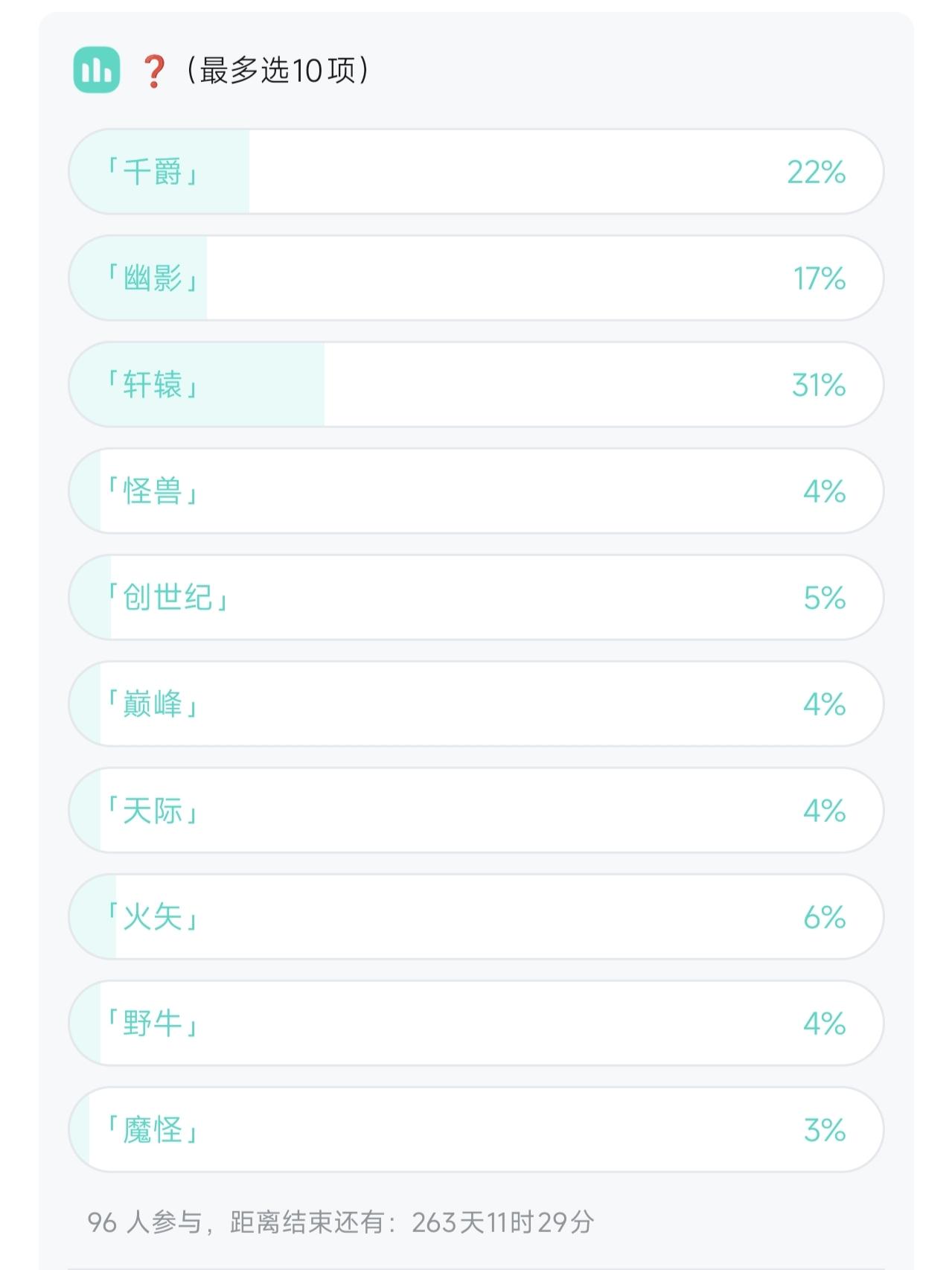This screenshot has height=1270, width=952.
Task: Click the 17% result on 幽影
Action: pos(819,278)
